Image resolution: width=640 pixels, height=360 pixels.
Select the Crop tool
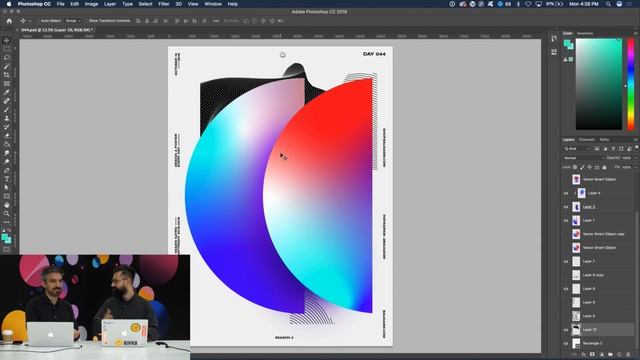pos(7,75)
